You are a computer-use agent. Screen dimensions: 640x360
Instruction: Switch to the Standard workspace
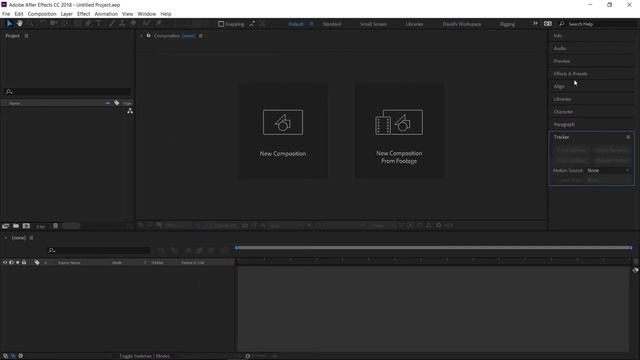point(332,24)
